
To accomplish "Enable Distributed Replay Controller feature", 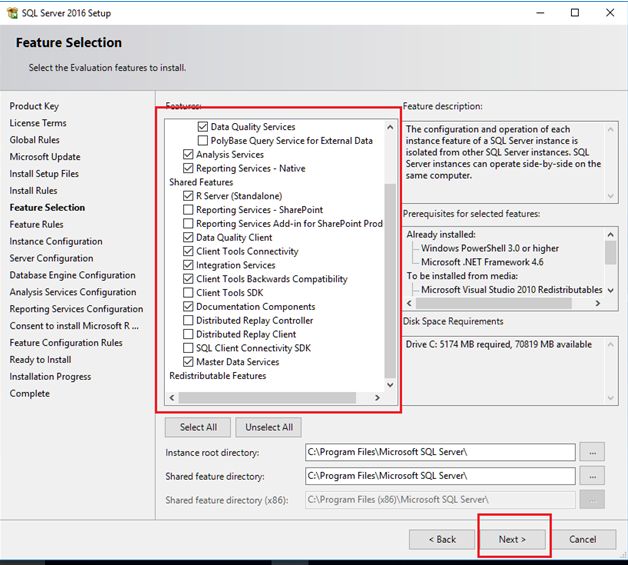I will coord(188,321).
